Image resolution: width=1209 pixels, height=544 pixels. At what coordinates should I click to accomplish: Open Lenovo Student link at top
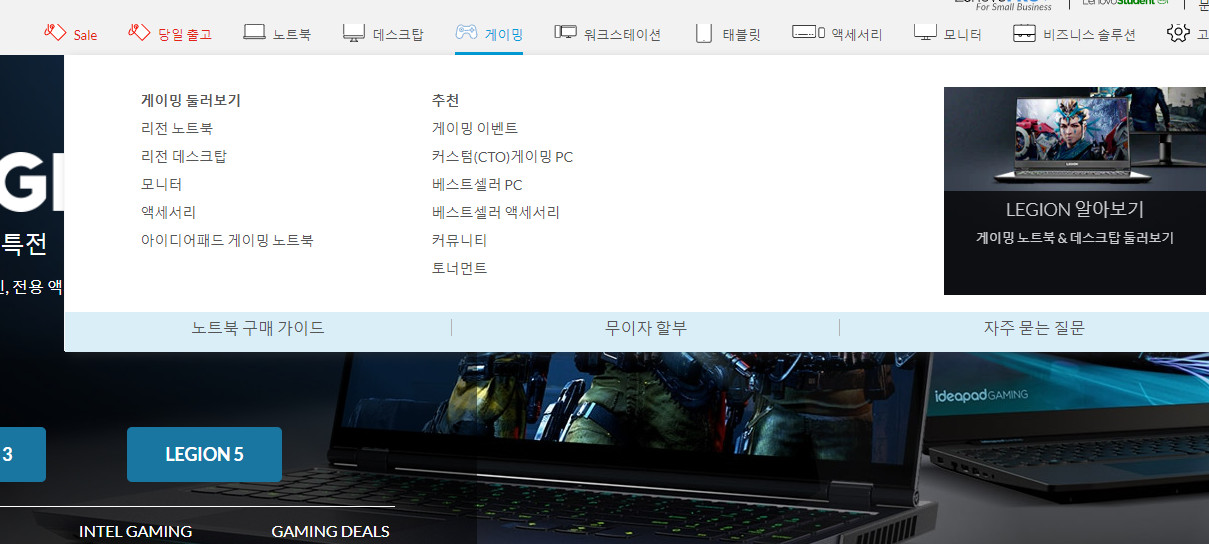[1125, 3]
